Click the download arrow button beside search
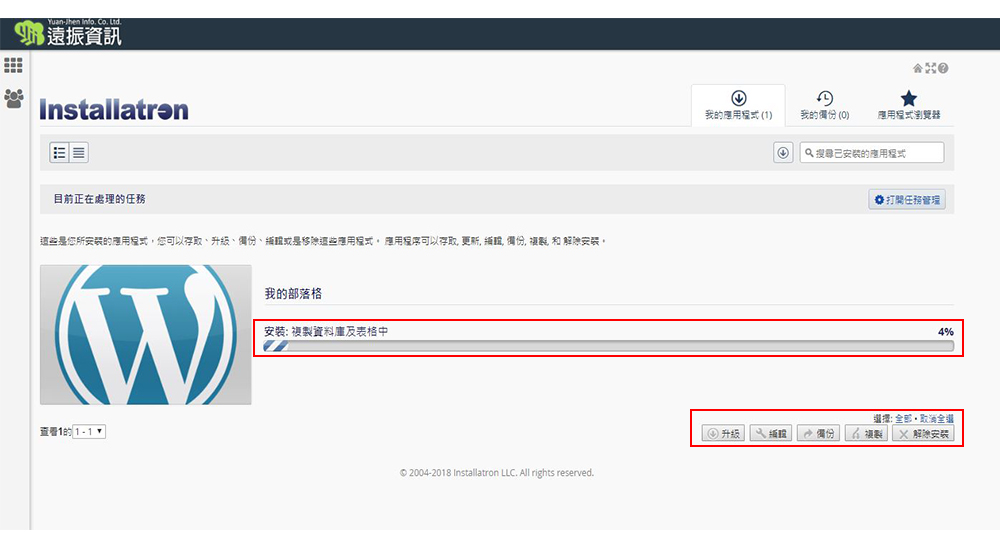 tap(783, 152)
